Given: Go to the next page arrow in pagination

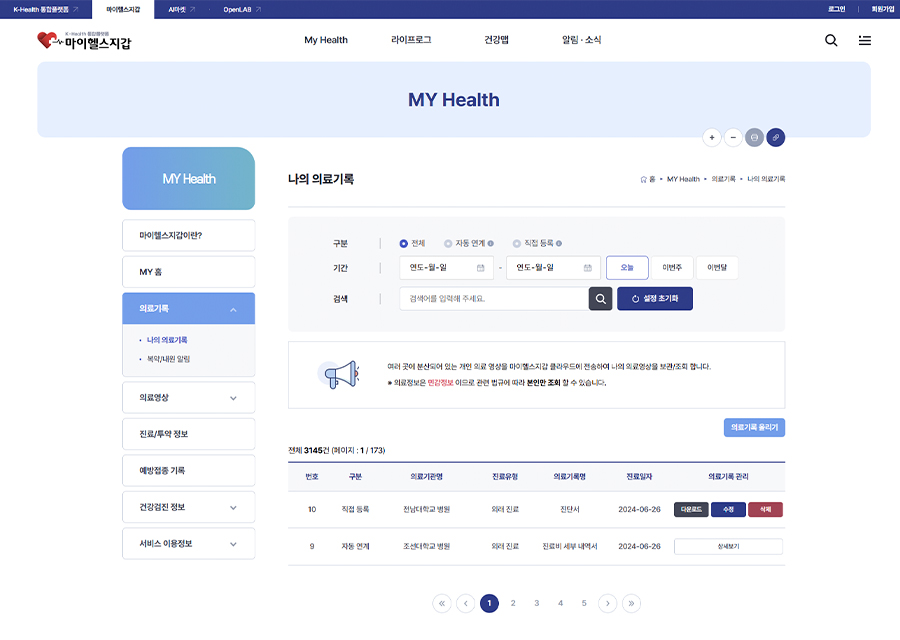Looking at the screenshot, I should 607,603.
